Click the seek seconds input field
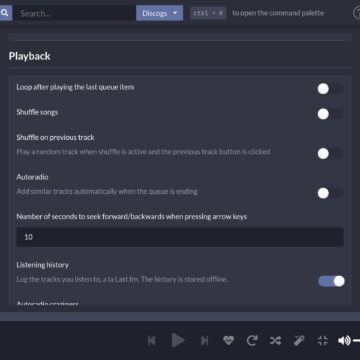 point(180,237)
